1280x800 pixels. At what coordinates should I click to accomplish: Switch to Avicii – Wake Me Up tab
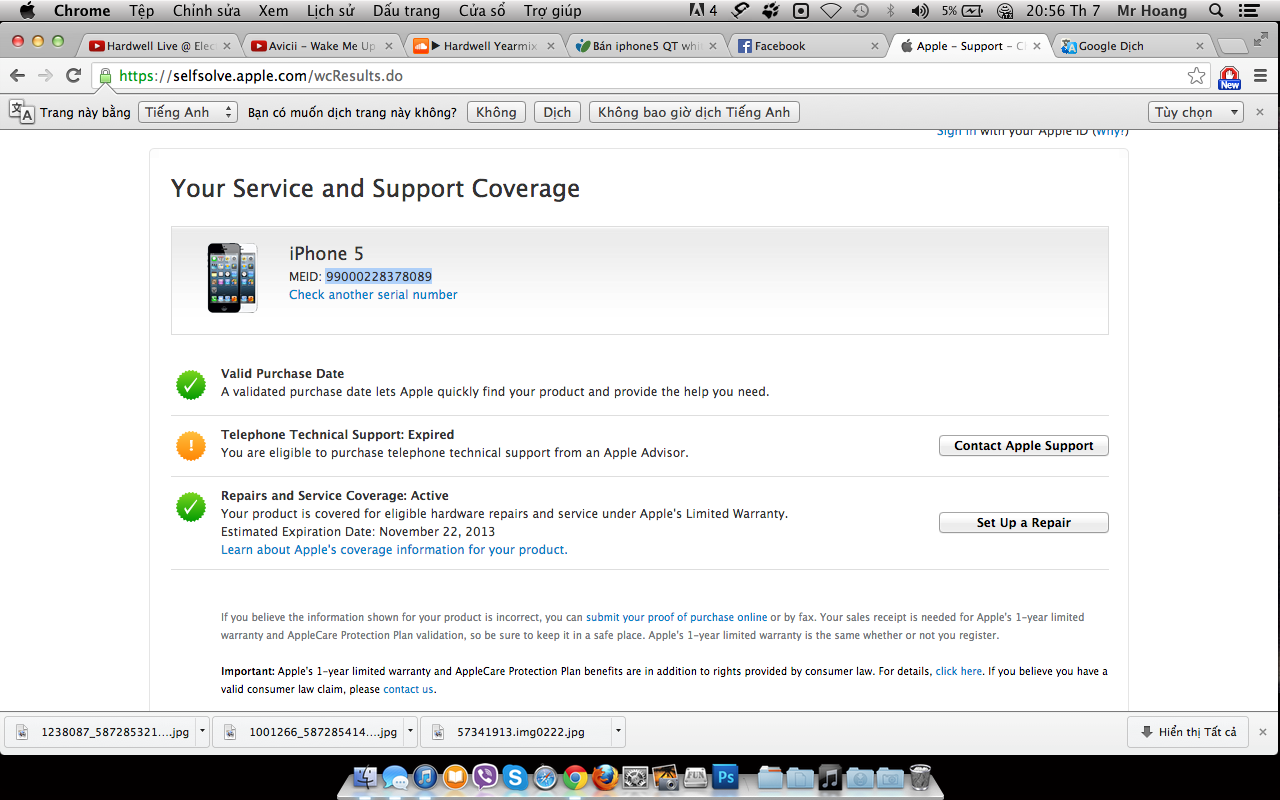pyautogui.click(x=322, y=46)
